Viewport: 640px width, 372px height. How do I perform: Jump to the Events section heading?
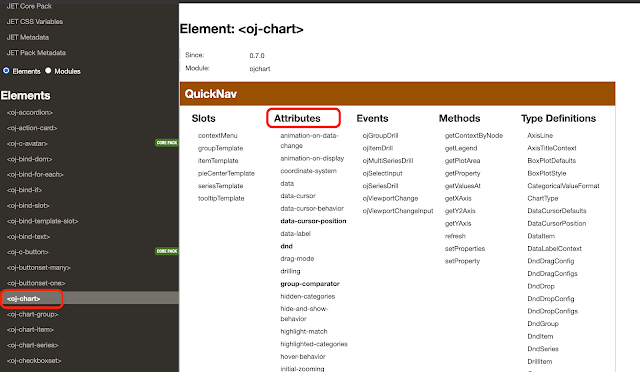tap(372, 118)
